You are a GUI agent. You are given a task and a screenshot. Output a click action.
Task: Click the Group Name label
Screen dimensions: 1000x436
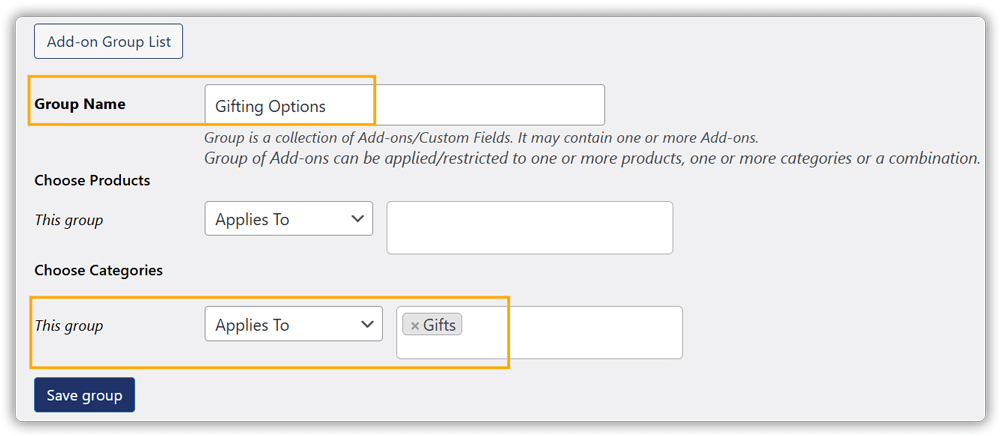80,104
